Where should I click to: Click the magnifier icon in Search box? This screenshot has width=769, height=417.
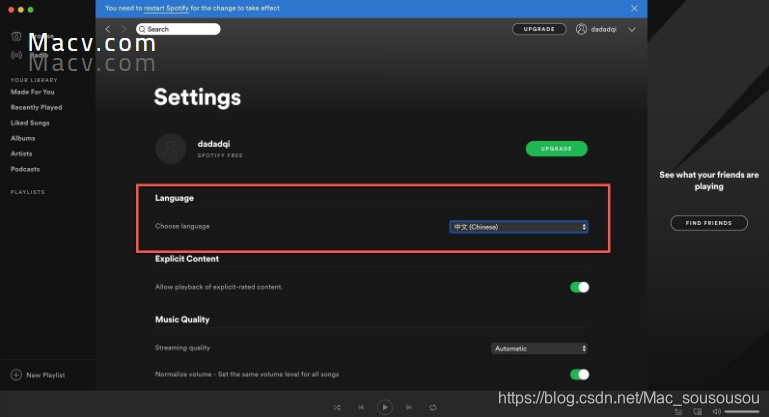coord(142,29)
